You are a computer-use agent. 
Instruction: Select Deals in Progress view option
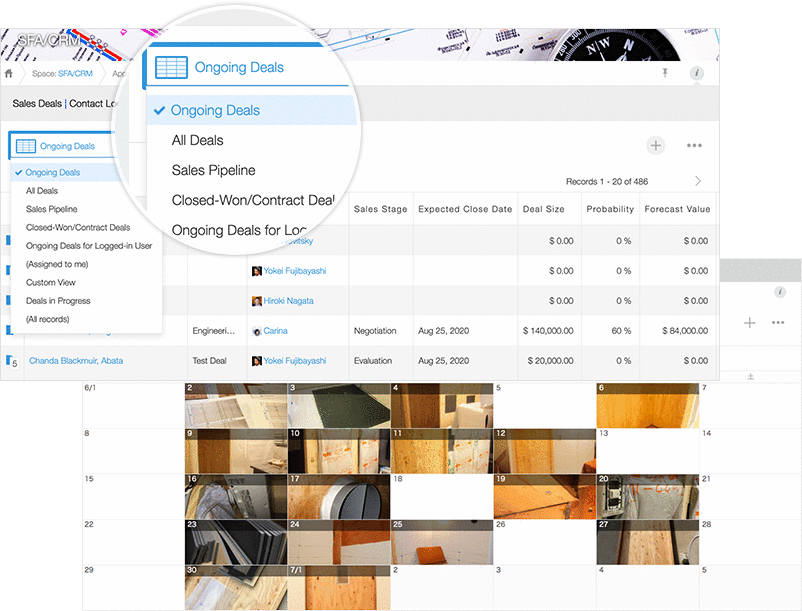[58, 301]
